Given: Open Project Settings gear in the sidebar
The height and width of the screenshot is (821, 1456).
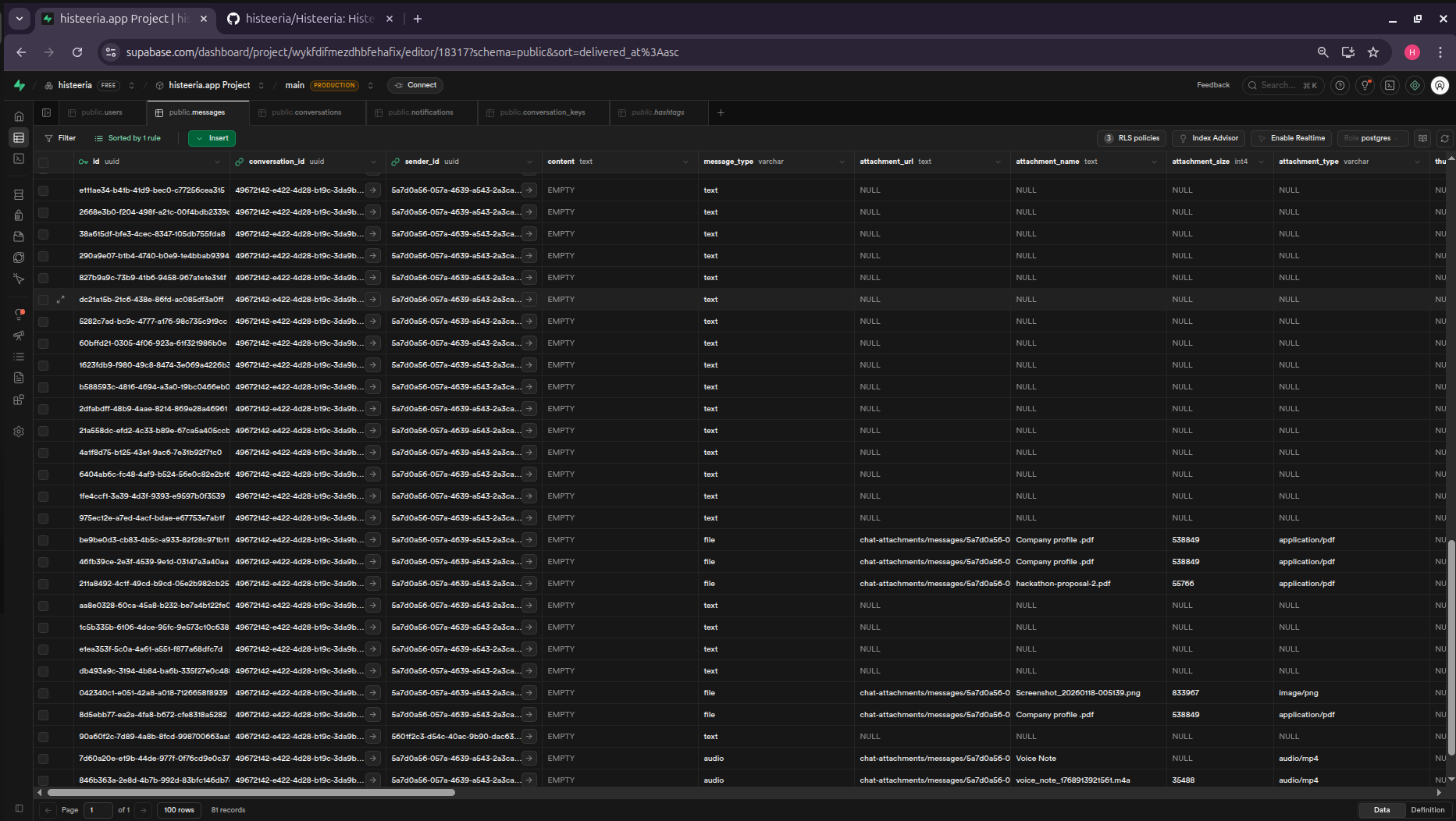Looking at the screenshot, I should point(19,432).
